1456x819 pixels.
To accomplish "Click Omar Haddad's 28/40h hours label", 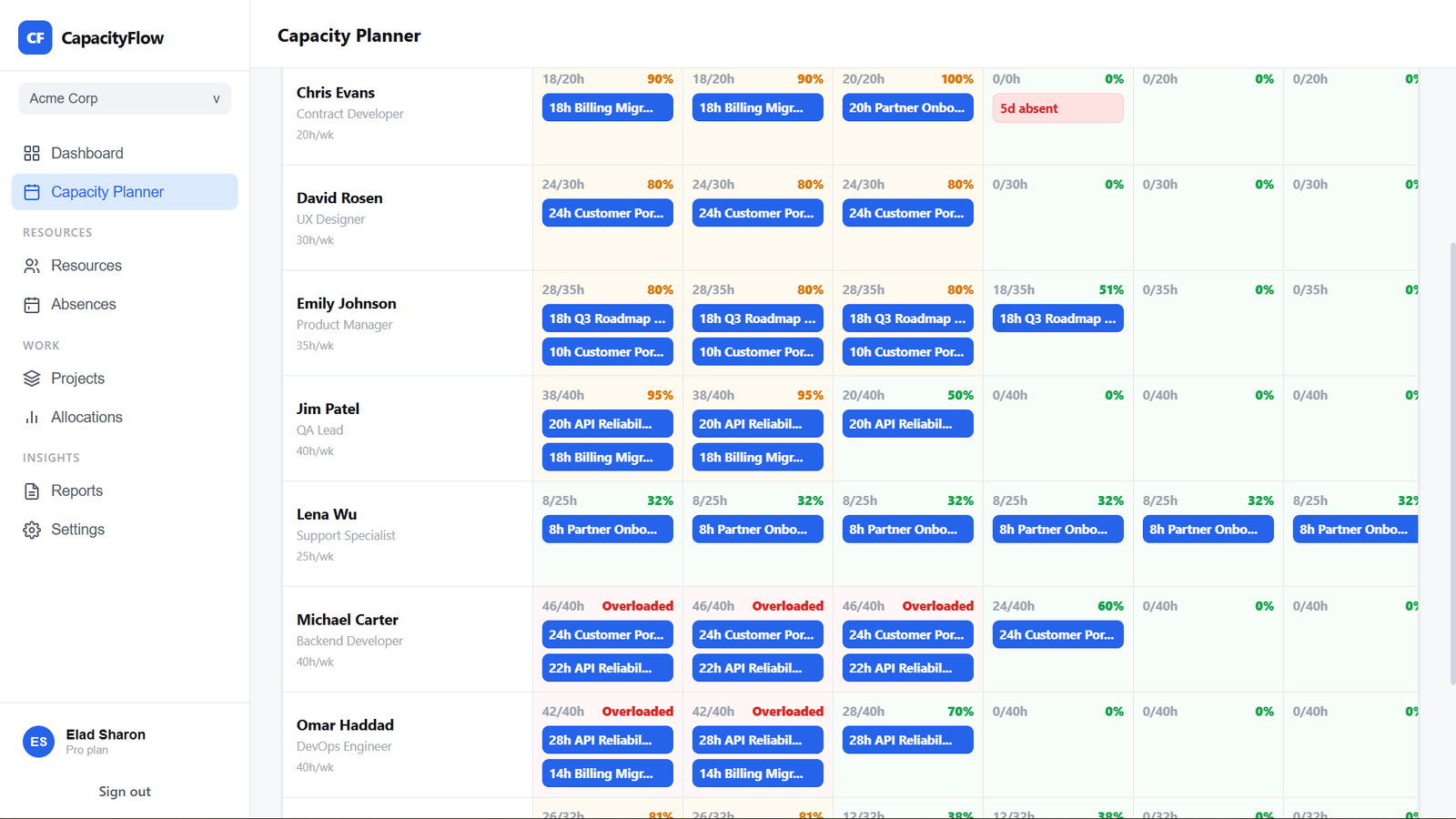I will tap(864, 712).
